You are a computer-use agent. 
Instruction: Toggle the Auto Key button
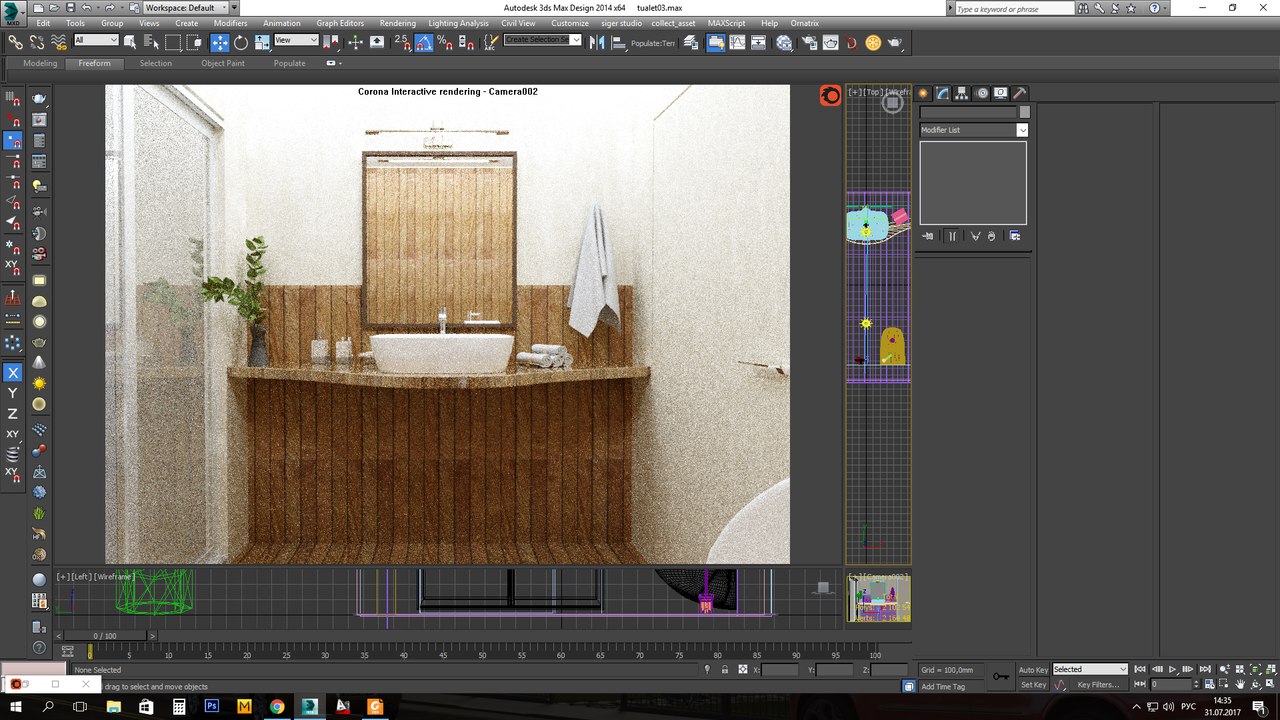(x=1033, y=669)
